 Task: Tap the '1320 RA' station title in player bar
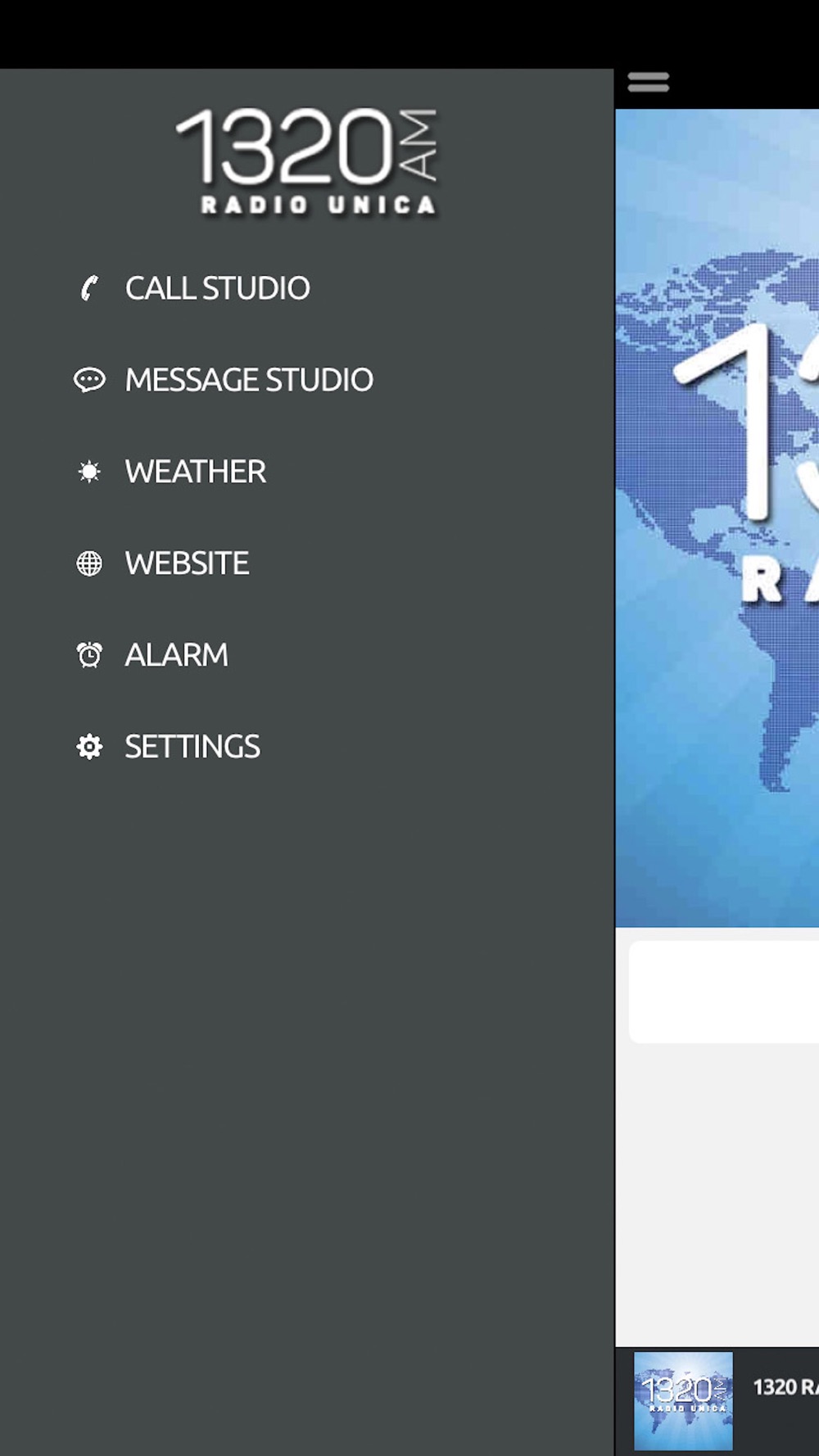785,1387
